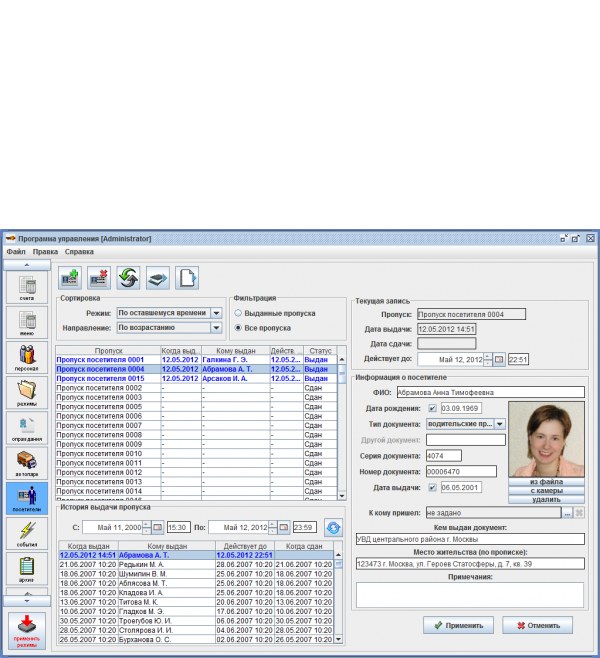Image resolution: width=600 pixels, height=658 pixels.
Task: Click the add visitor pass toolbar icon
Action: click(x=70, y=279)
